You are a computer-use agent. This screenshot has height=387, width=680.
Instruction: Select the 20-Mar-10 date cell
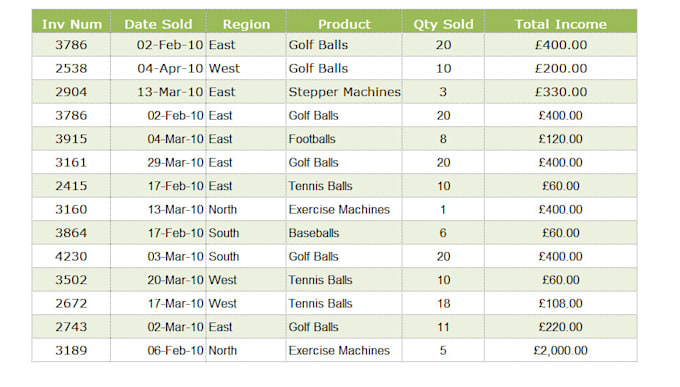(158, 280)
